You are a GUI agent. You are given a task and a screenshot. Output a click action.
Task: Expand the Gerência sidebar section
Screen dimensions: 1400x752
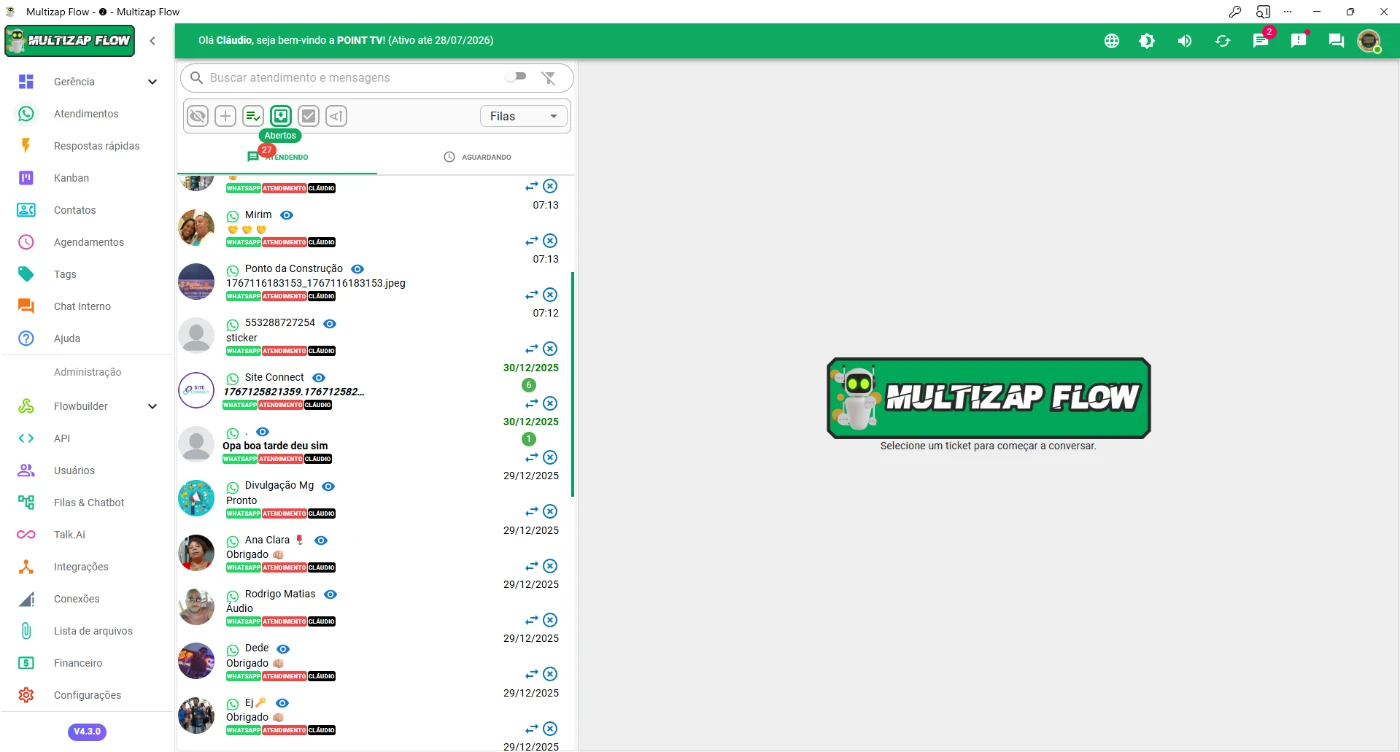152,82
